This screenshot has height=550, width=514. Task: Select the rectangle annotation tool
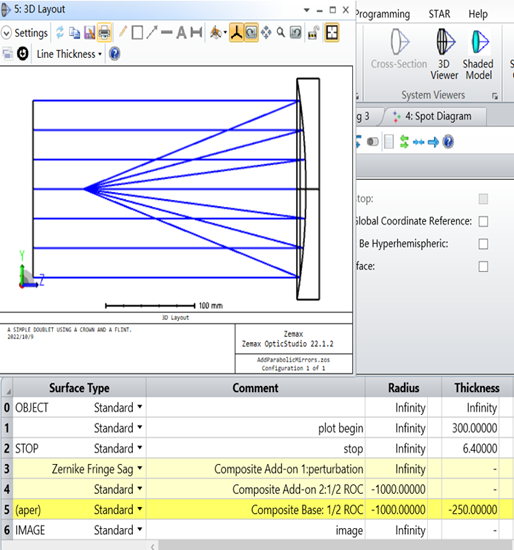[x=137, y=33]
